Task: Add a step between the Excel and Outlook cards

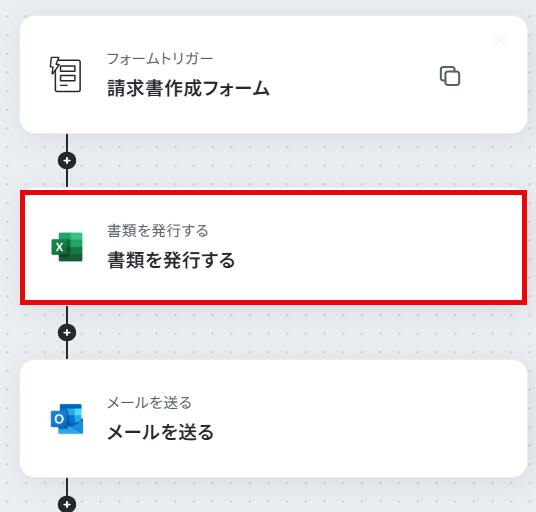Action: point(67,333)
